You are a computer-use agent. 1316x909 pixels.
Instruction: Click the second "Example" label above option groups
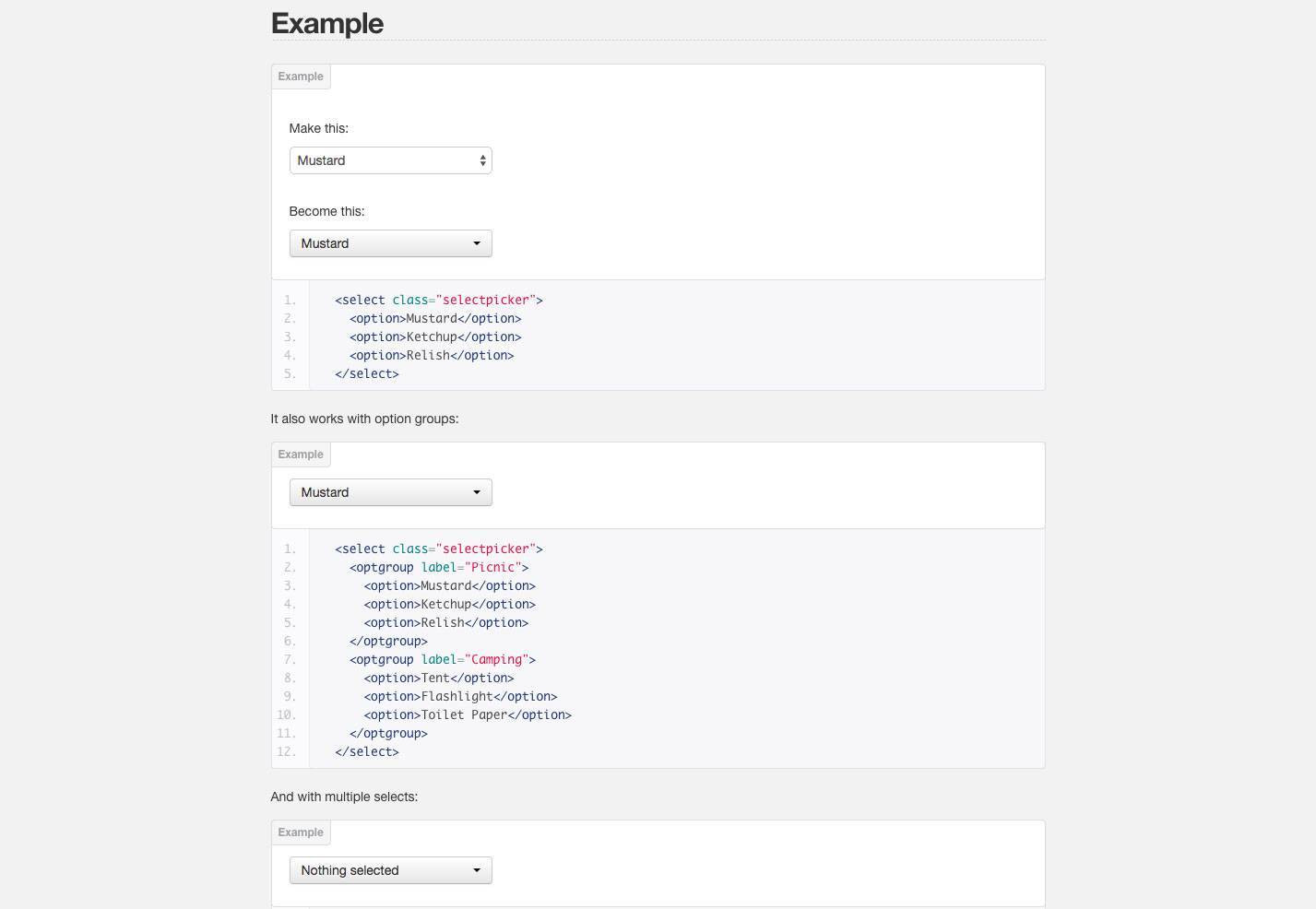tap(301, 454)
